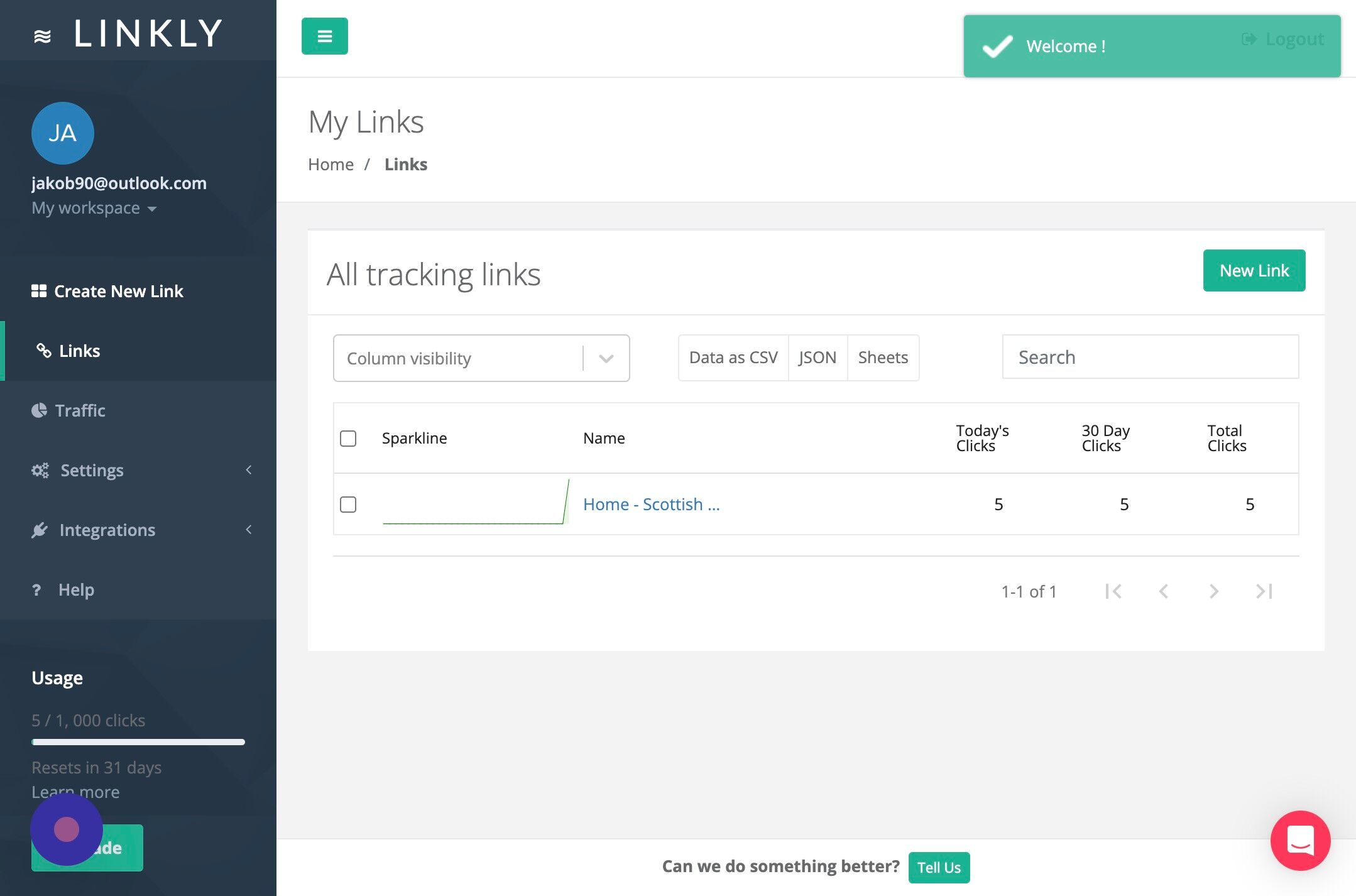
Task: Click the next page arrow
Action: click(x=1213, y=591)
